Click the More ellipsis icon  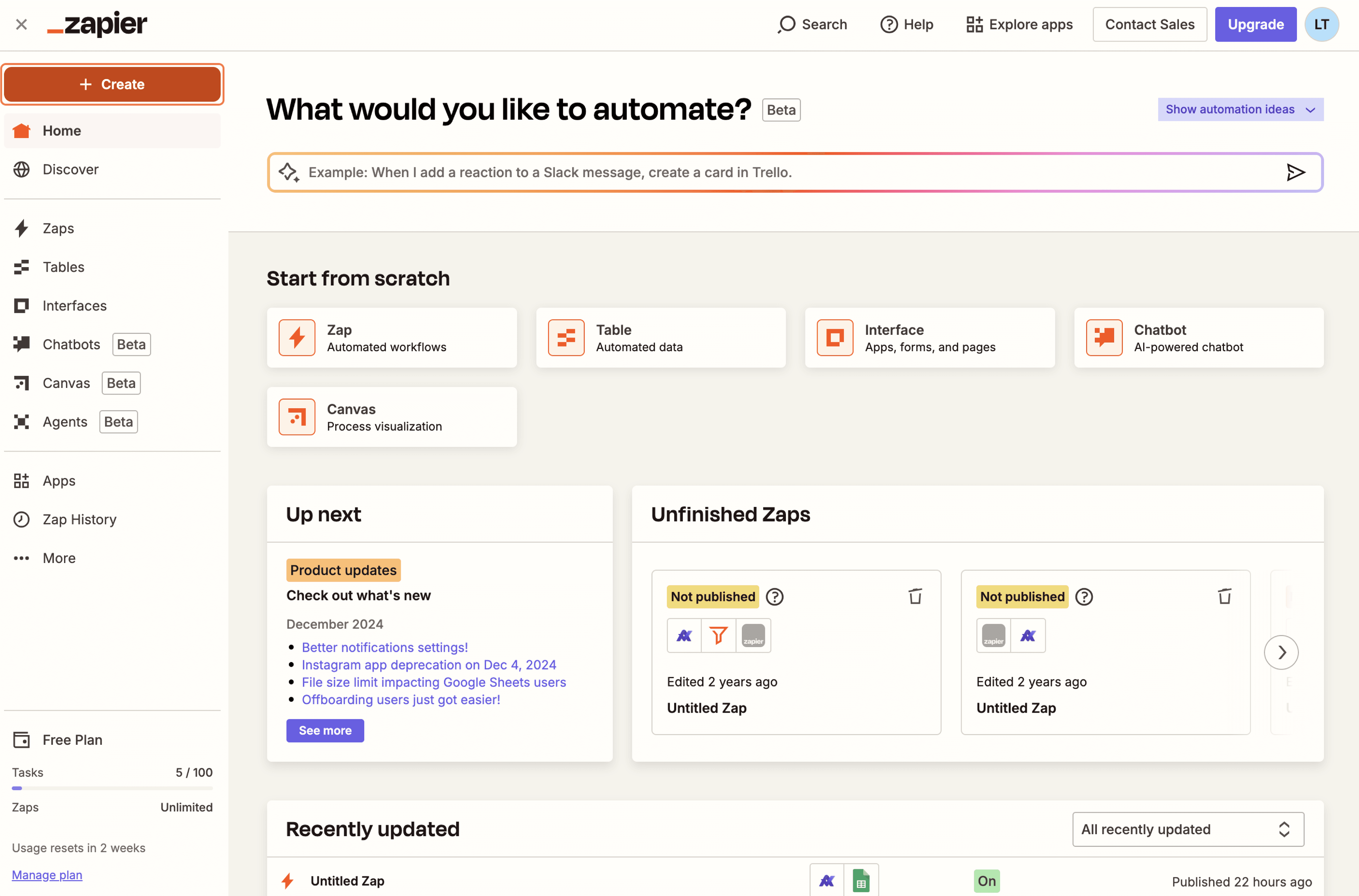pos(21,558)
